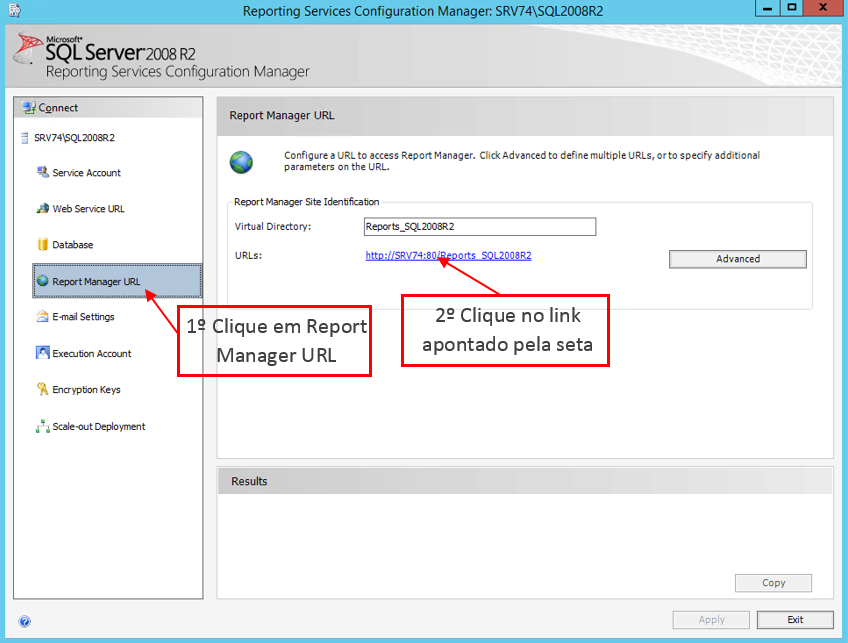Click the Execution Account icon
The image size is (848, 643).
click(x=43, y=353)
